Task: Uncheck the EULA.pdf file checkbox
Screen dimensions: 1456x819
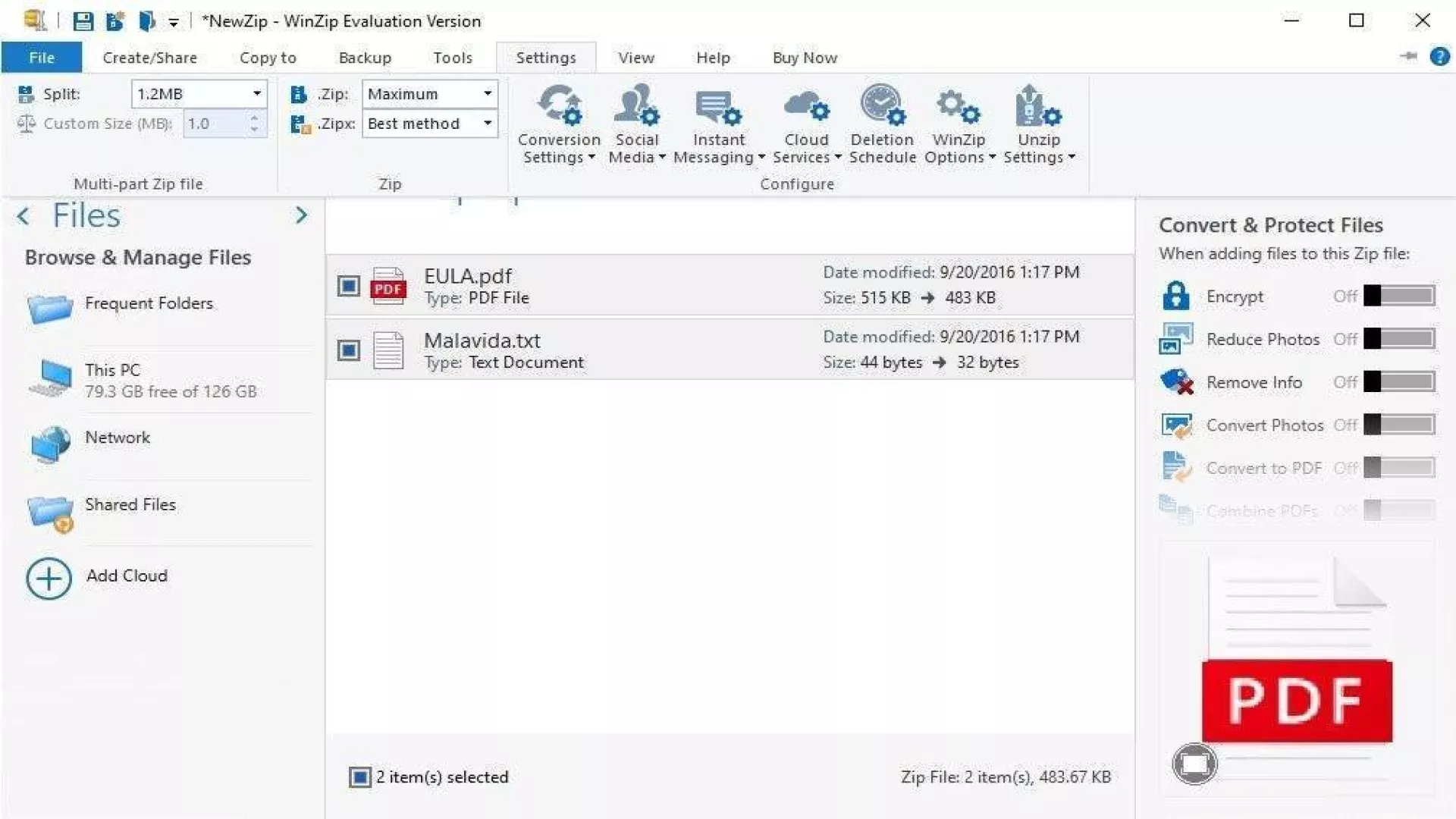Action: point(348,286)
